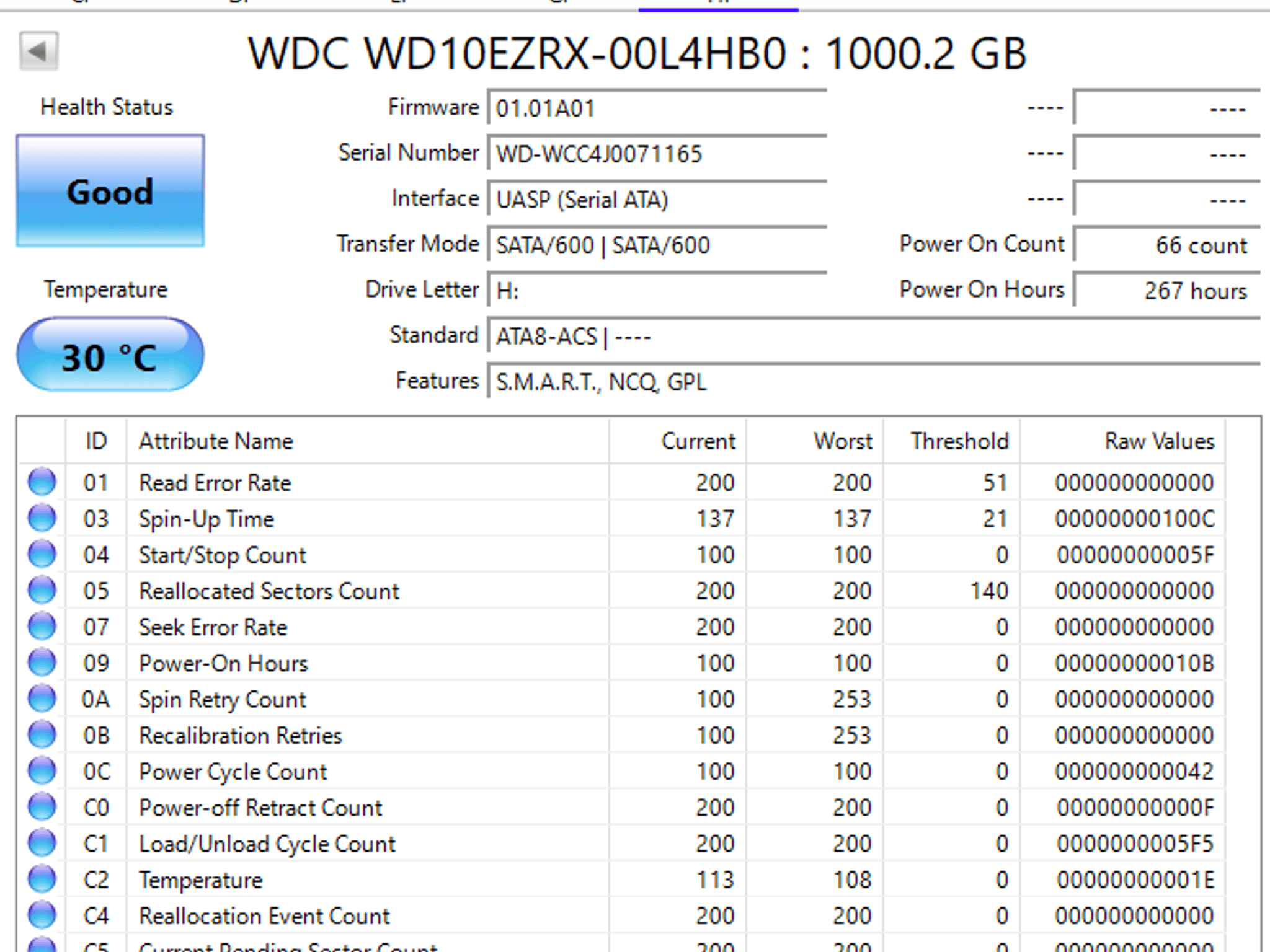The height and width of the screenshot is (952, 1270).
Task: Click the Worst column header
Action: pyautogui.click(x=815, y=441)
